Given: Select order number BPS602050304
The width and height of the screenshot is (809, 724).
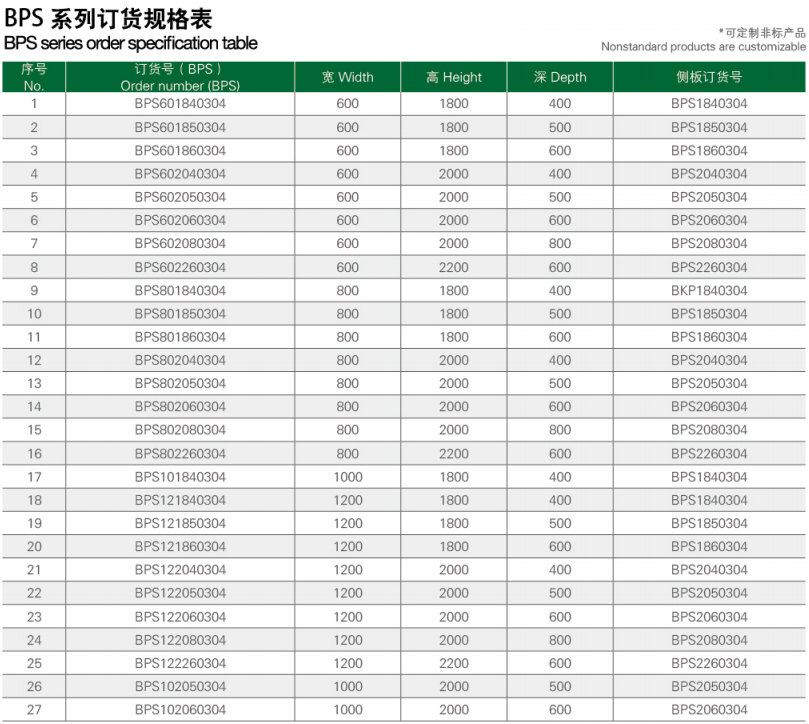Looking at the screenshot, I should point(180,197).
